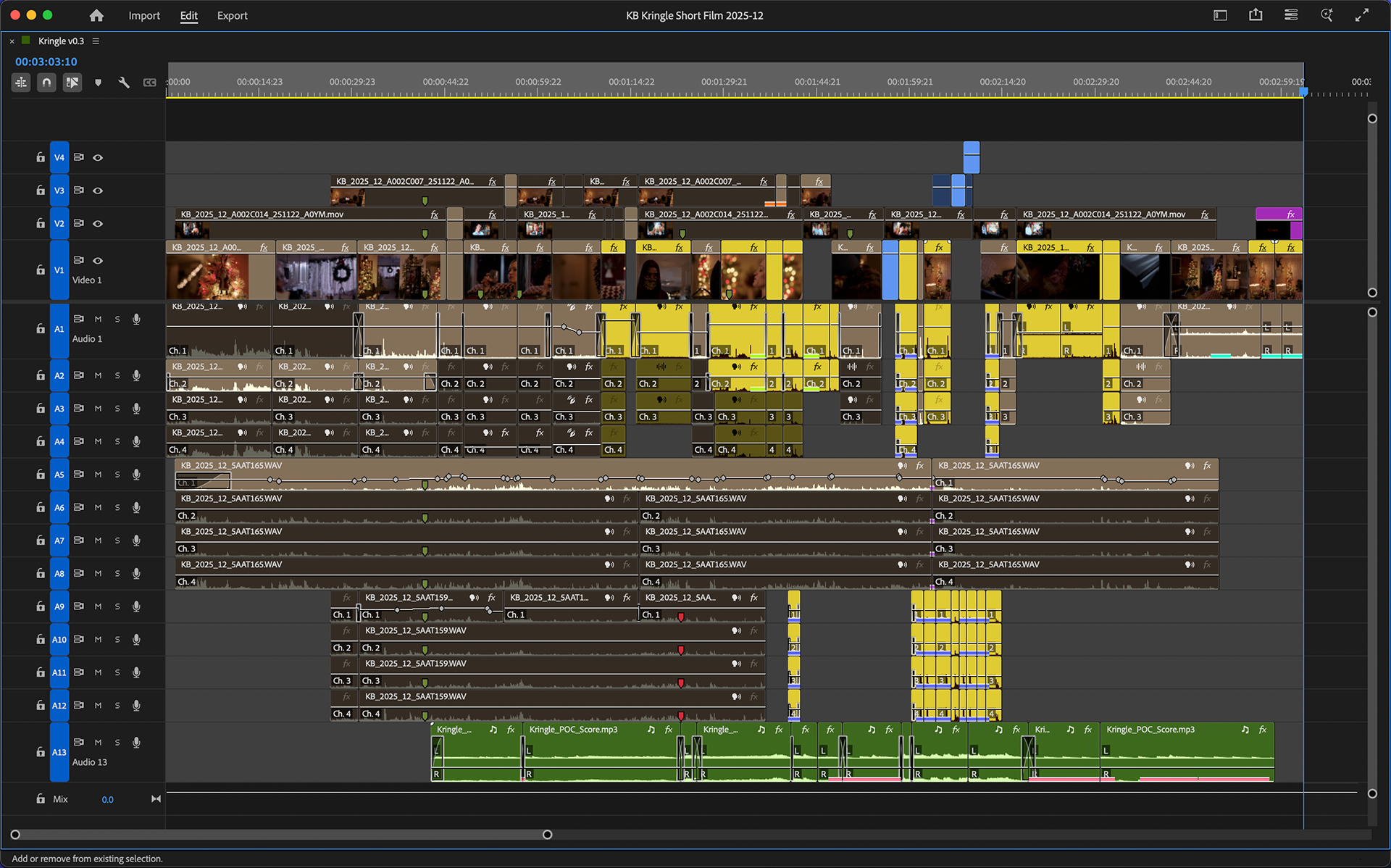The image size is (1391, 868).
Task: Close the Kringle v0.3 sequence tab
Action: (12, 41)
